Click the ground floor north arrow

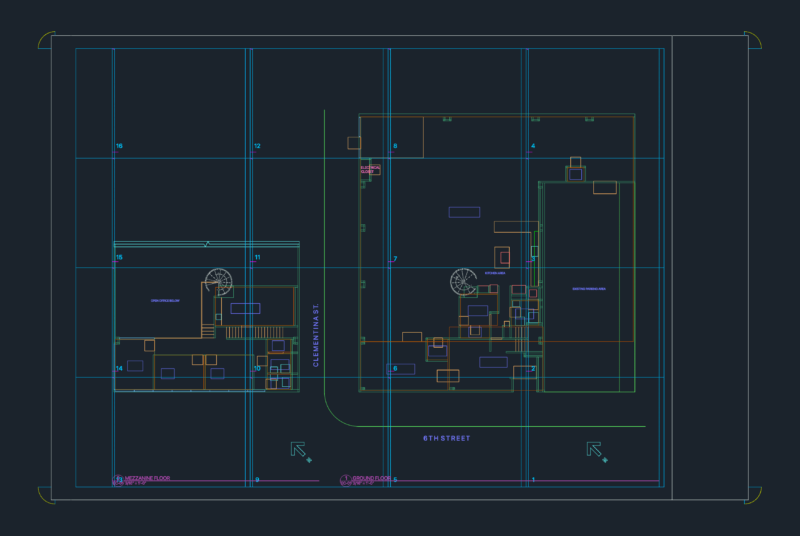click(x=596, y=452)
